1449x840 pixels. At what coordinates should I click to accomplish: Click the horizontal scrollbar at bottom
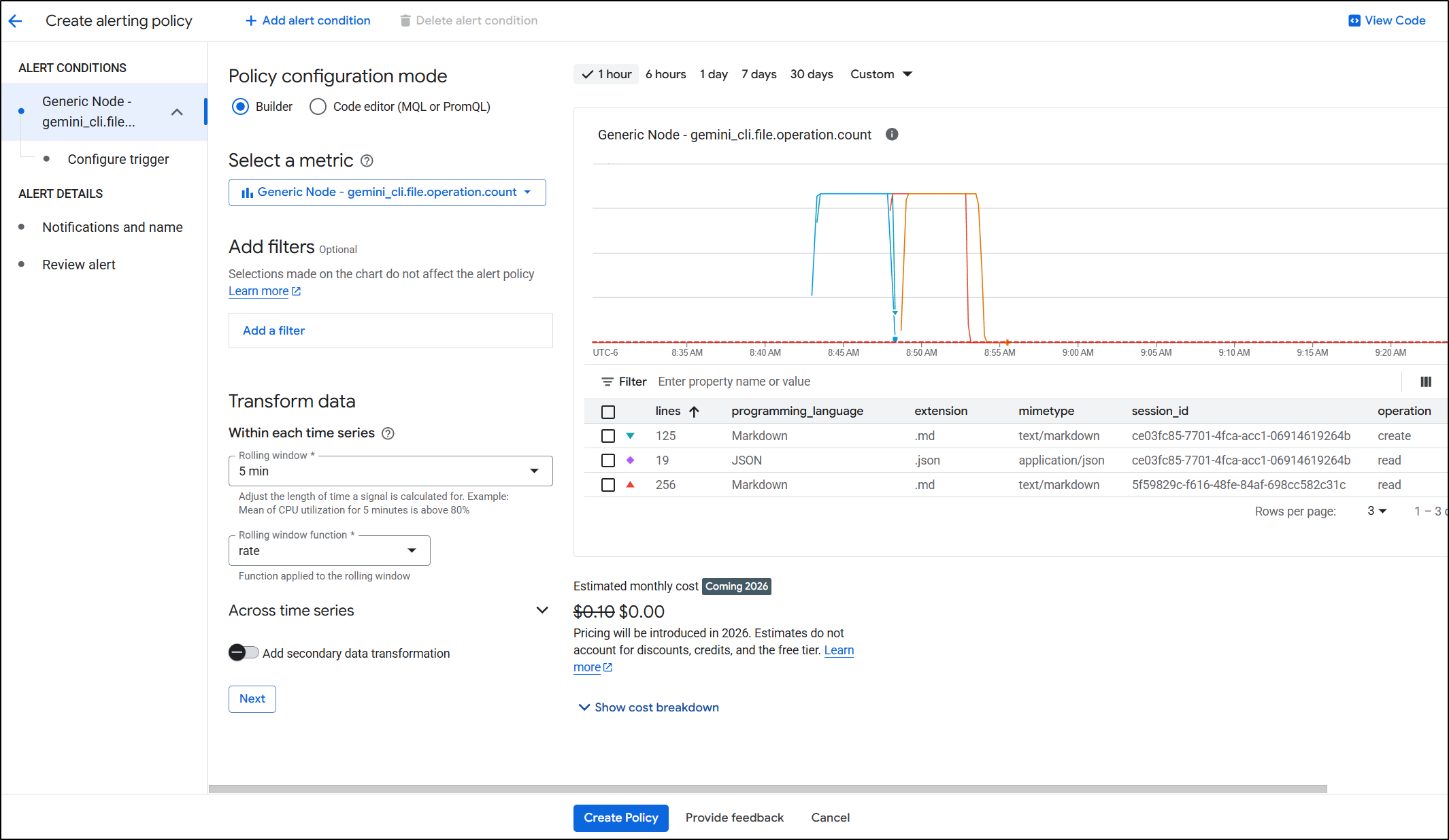767,789
